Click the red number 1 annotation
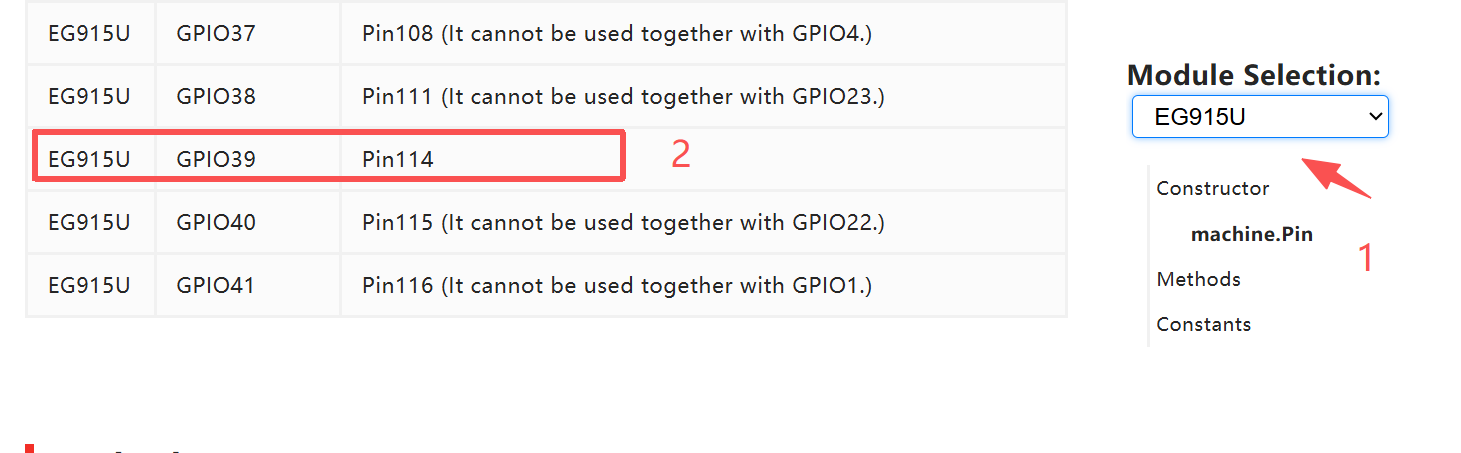This screenshot has width=1461, height=453. [1365, 258]
